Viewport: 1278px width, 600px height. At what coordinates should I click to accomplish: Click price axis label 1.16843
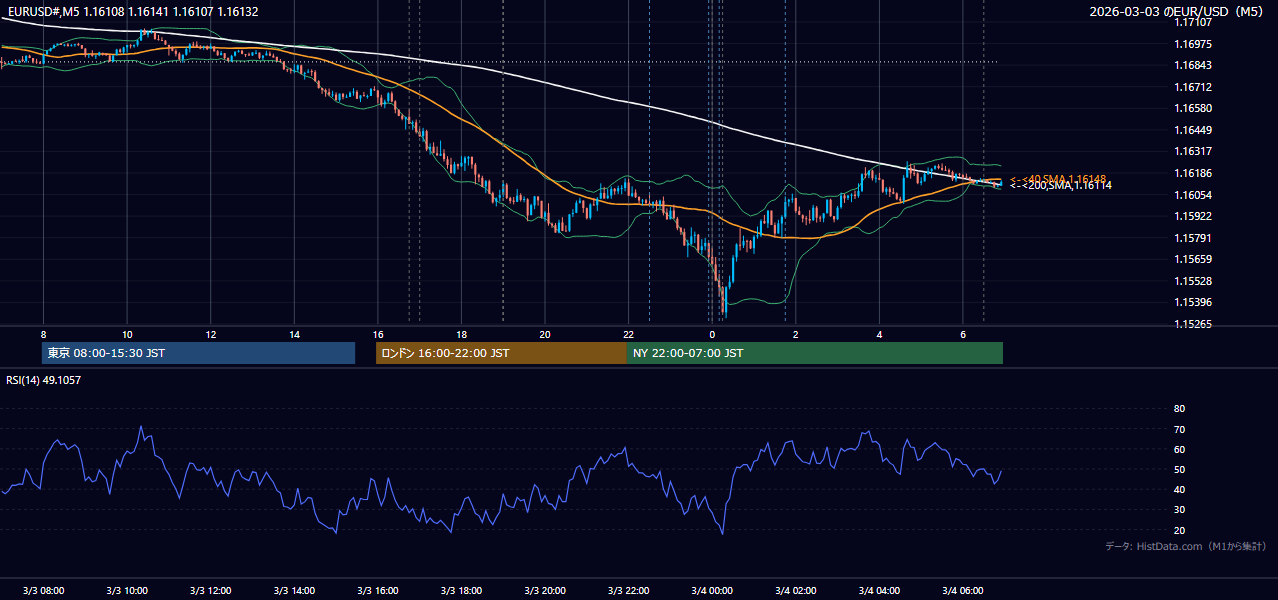1193,65
